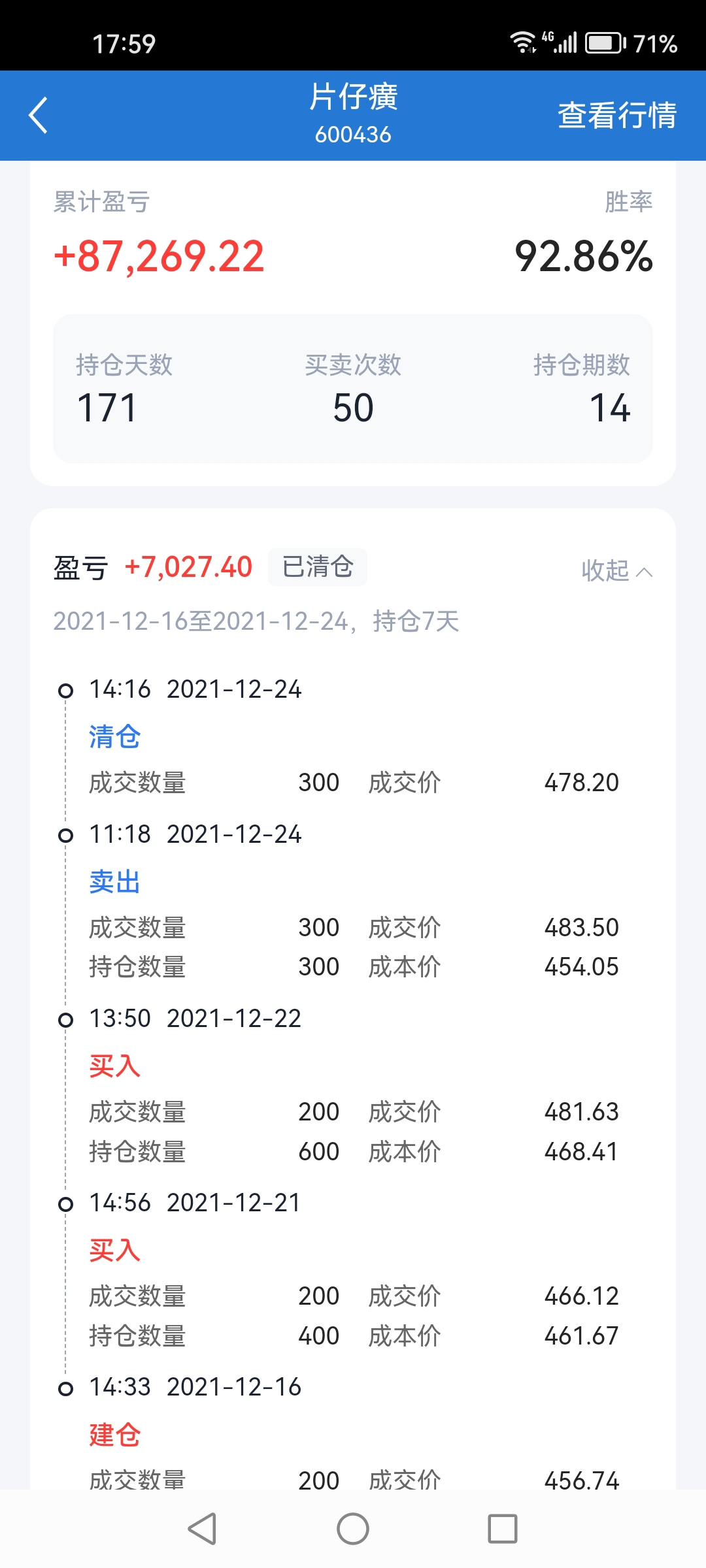Tap the Android home circle button
Screen dimensions: 706x1568
click(353, 1529)
